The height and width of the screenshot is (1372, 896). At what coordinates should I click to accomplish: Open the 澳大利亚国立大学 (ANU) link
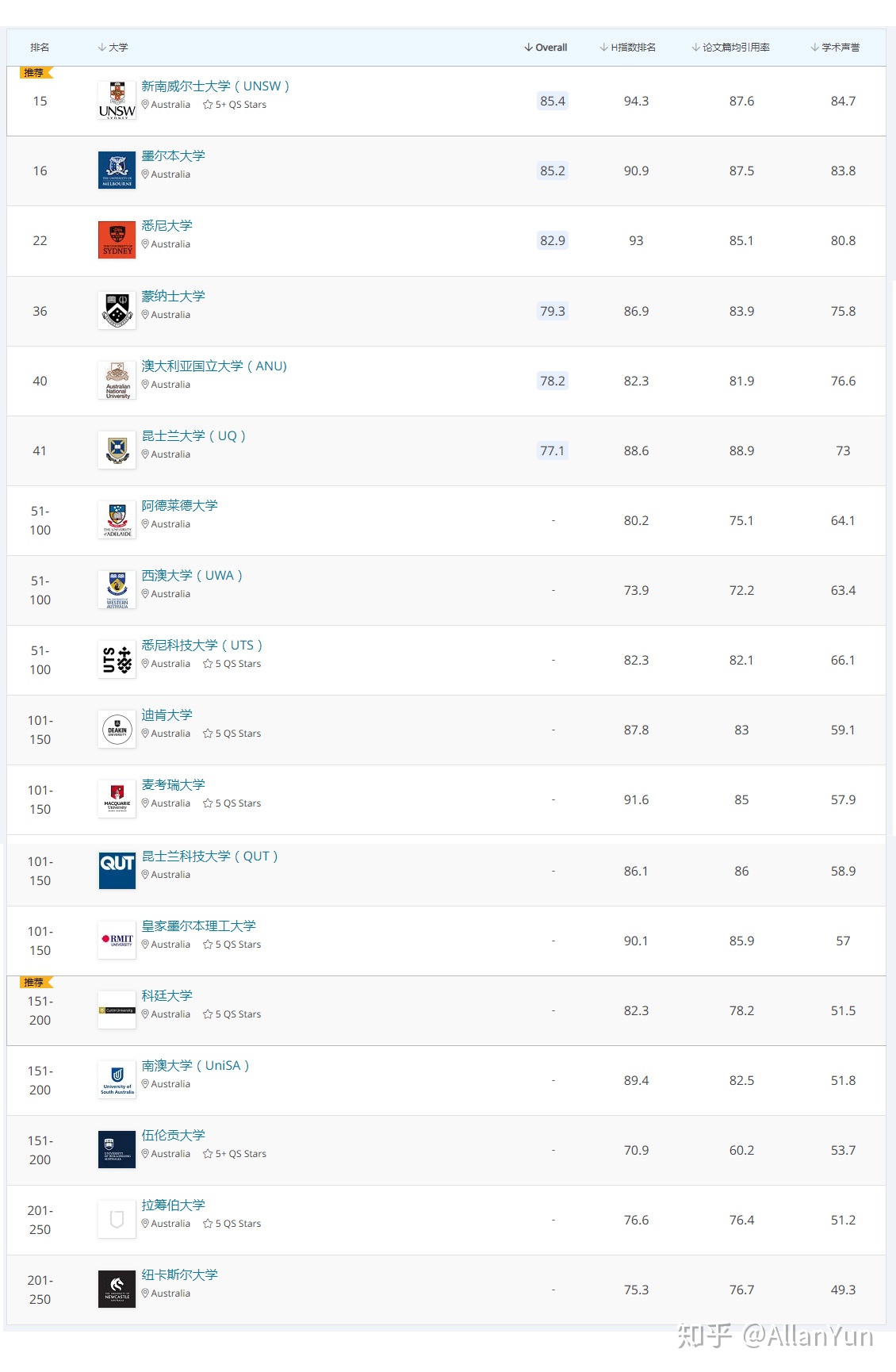click(x=214, y=366)
